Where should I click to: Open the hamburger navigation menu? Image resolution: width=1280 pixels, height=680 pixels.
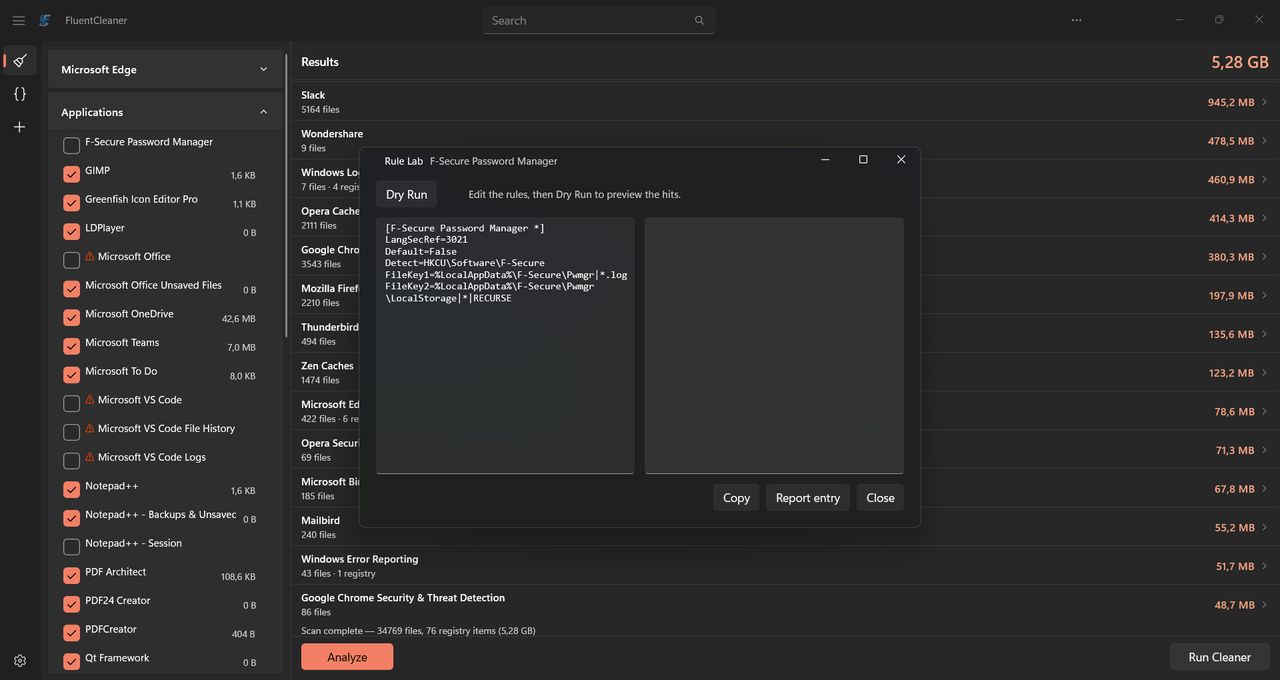[x=18, y=20]
